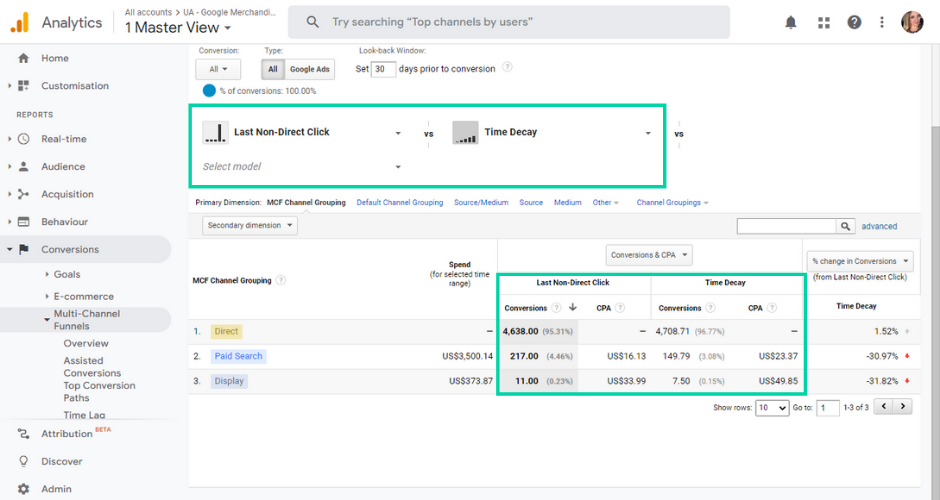Open Show rows dropdown

click(772, 408)
